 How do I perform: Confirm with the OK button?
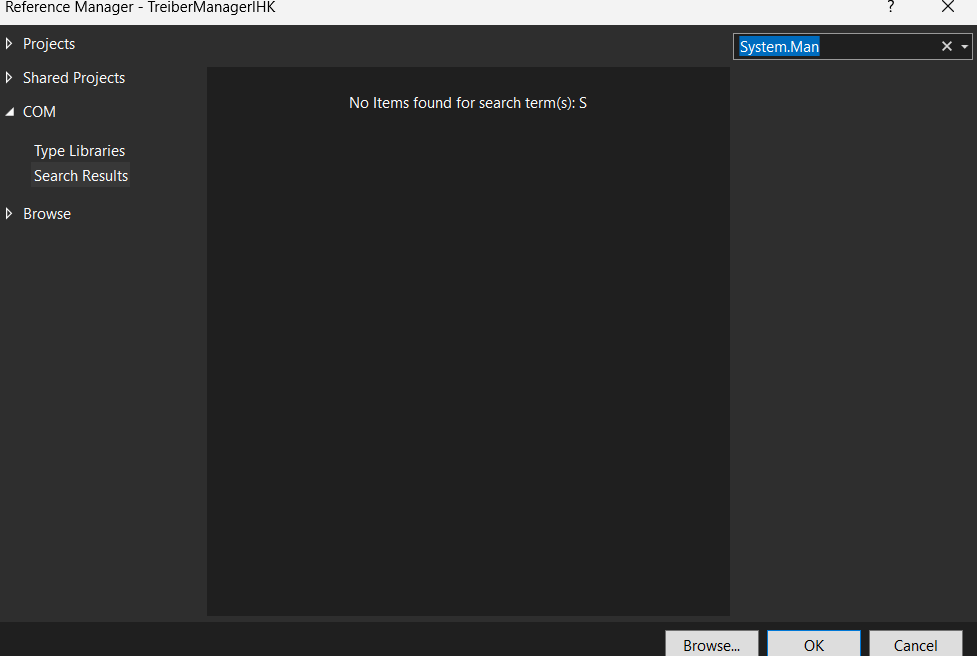[814, 645]
